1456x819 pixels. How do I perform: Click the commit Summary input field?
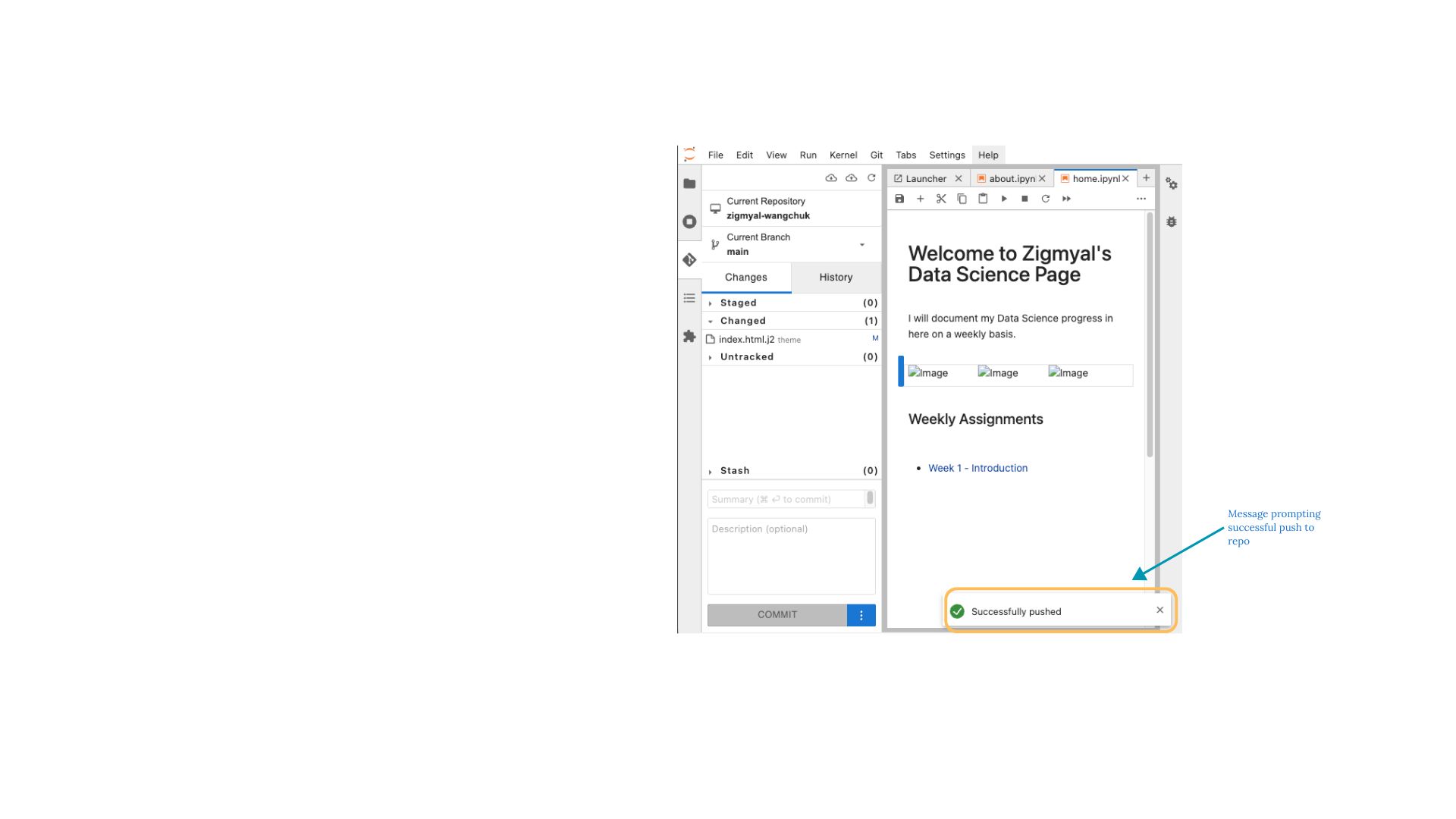[786, 499]
